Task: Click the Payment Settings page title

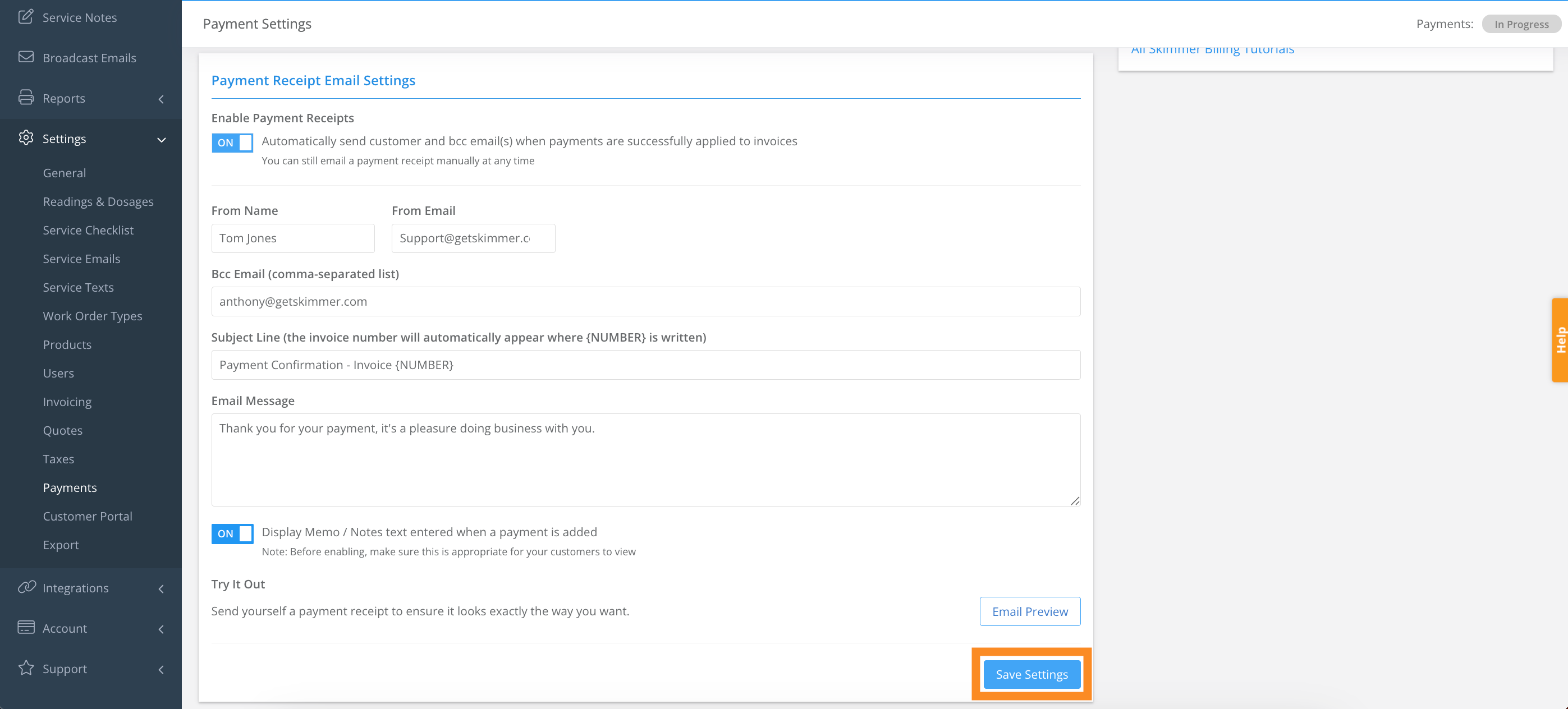Action: click(257, 24)
